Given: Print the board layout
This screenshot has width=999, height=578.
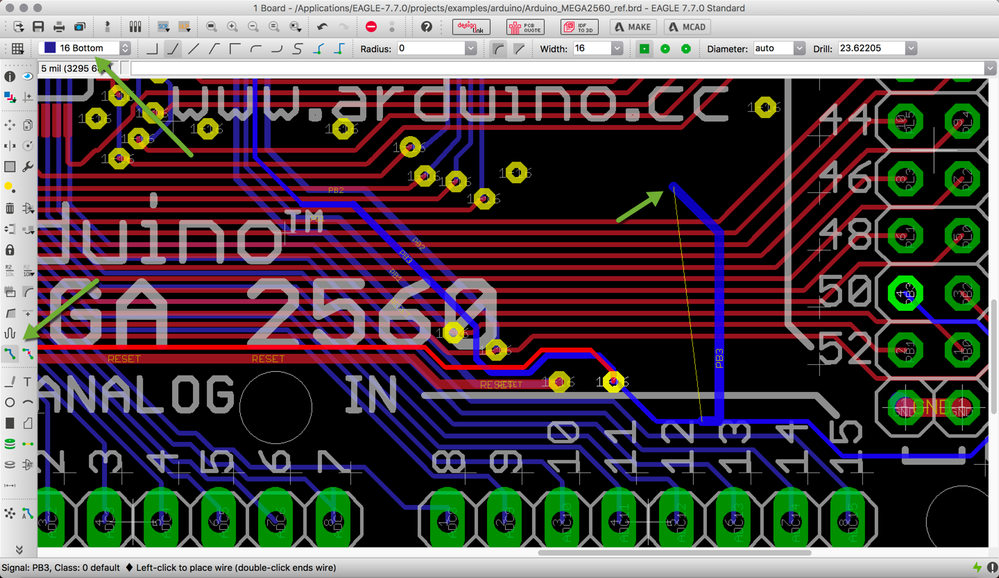Looking at the screenshot, I should pyautogui.click(x=59, y=27).
